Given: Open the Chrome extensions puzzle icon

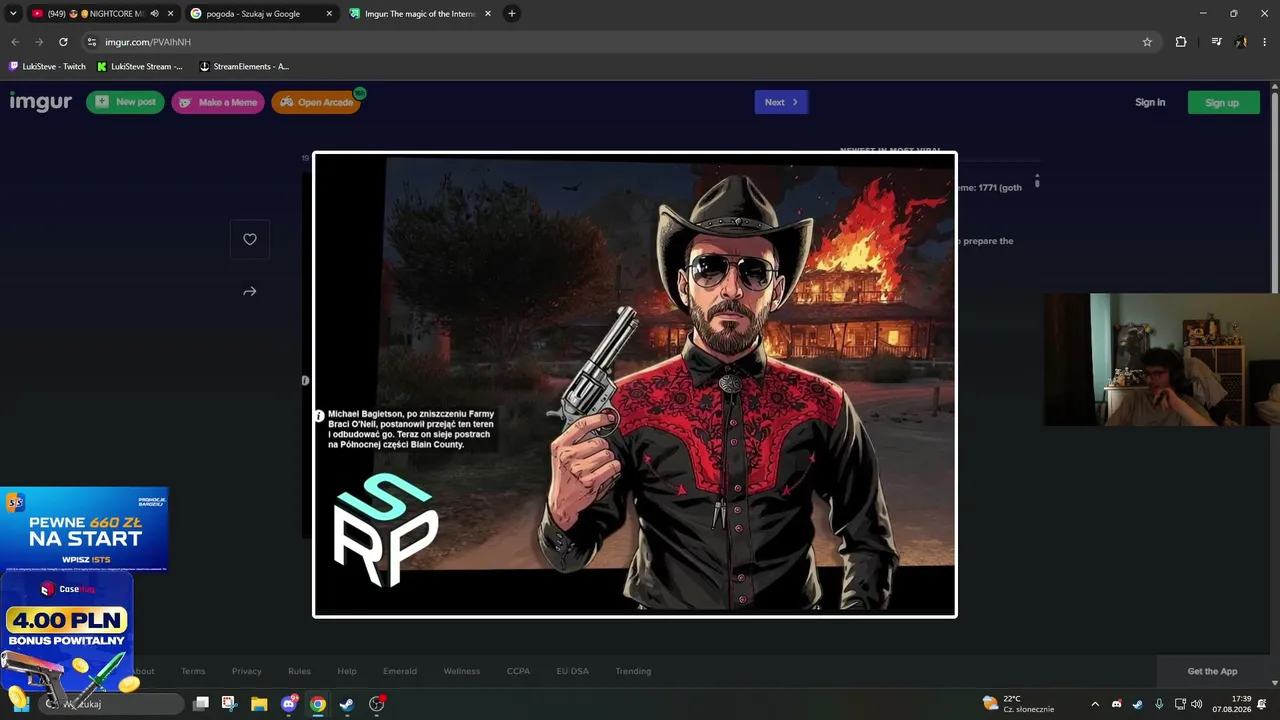Looking at the screenshot, I should pyautogui.click(x=1181, y=42).
